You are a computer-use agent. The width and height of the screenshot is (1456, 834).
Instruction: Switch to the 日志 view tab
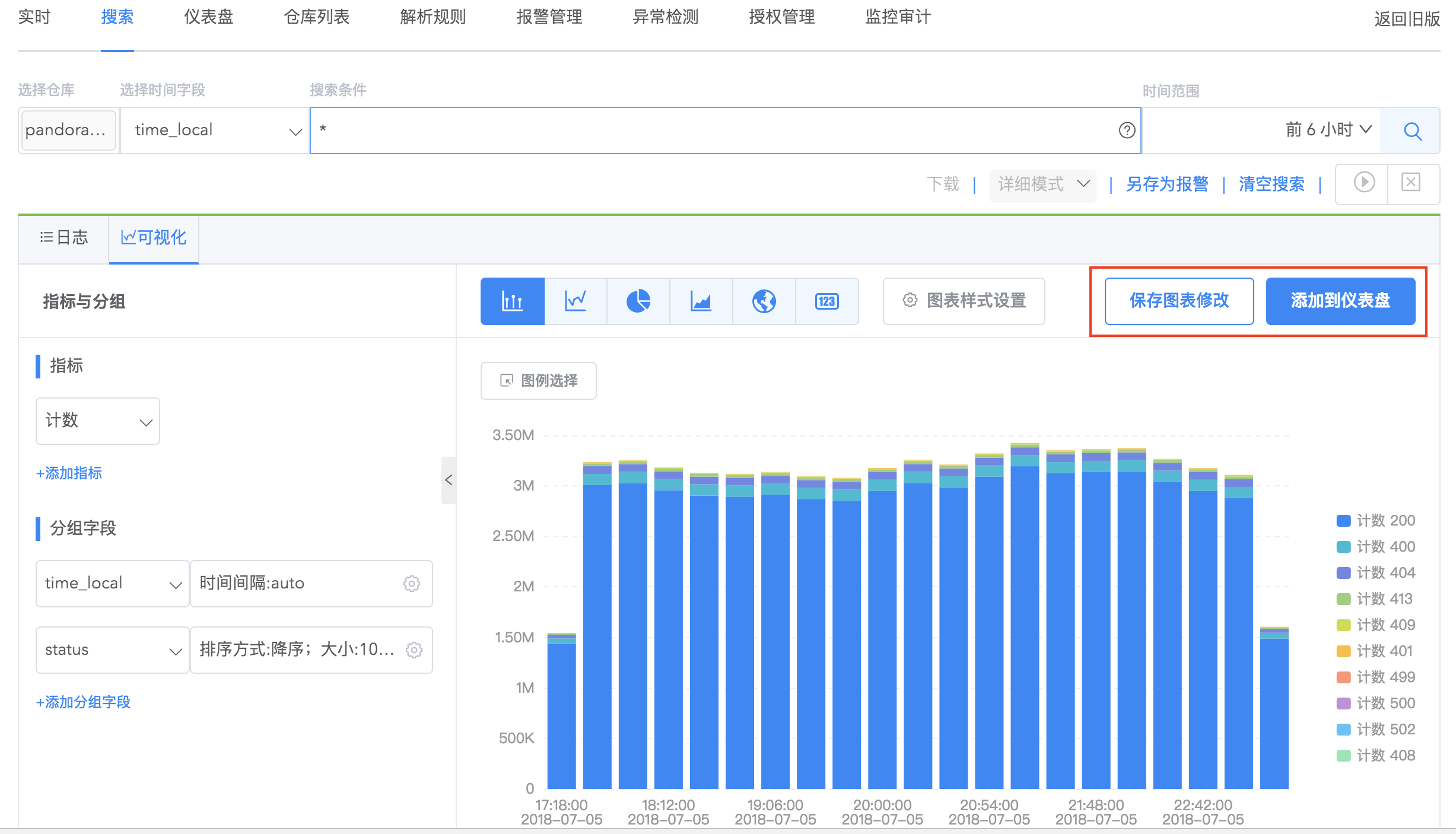tap(63, 238)
